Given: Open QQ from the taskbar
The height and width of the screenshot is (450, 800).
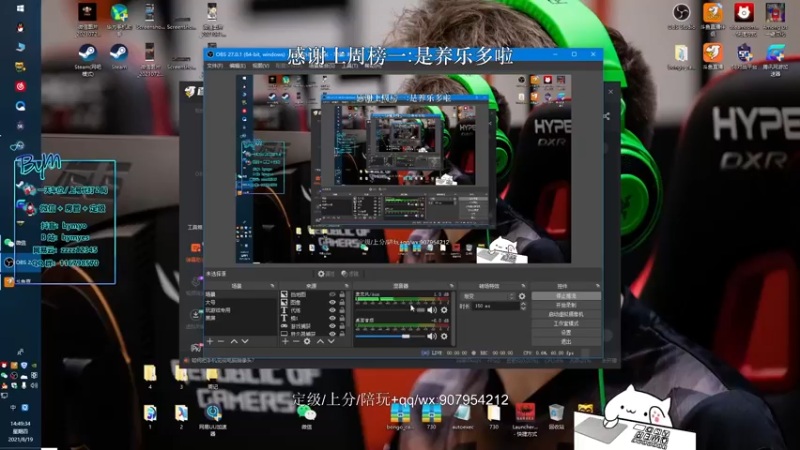Looking at the screenshot, I should (x=20, y=28).
